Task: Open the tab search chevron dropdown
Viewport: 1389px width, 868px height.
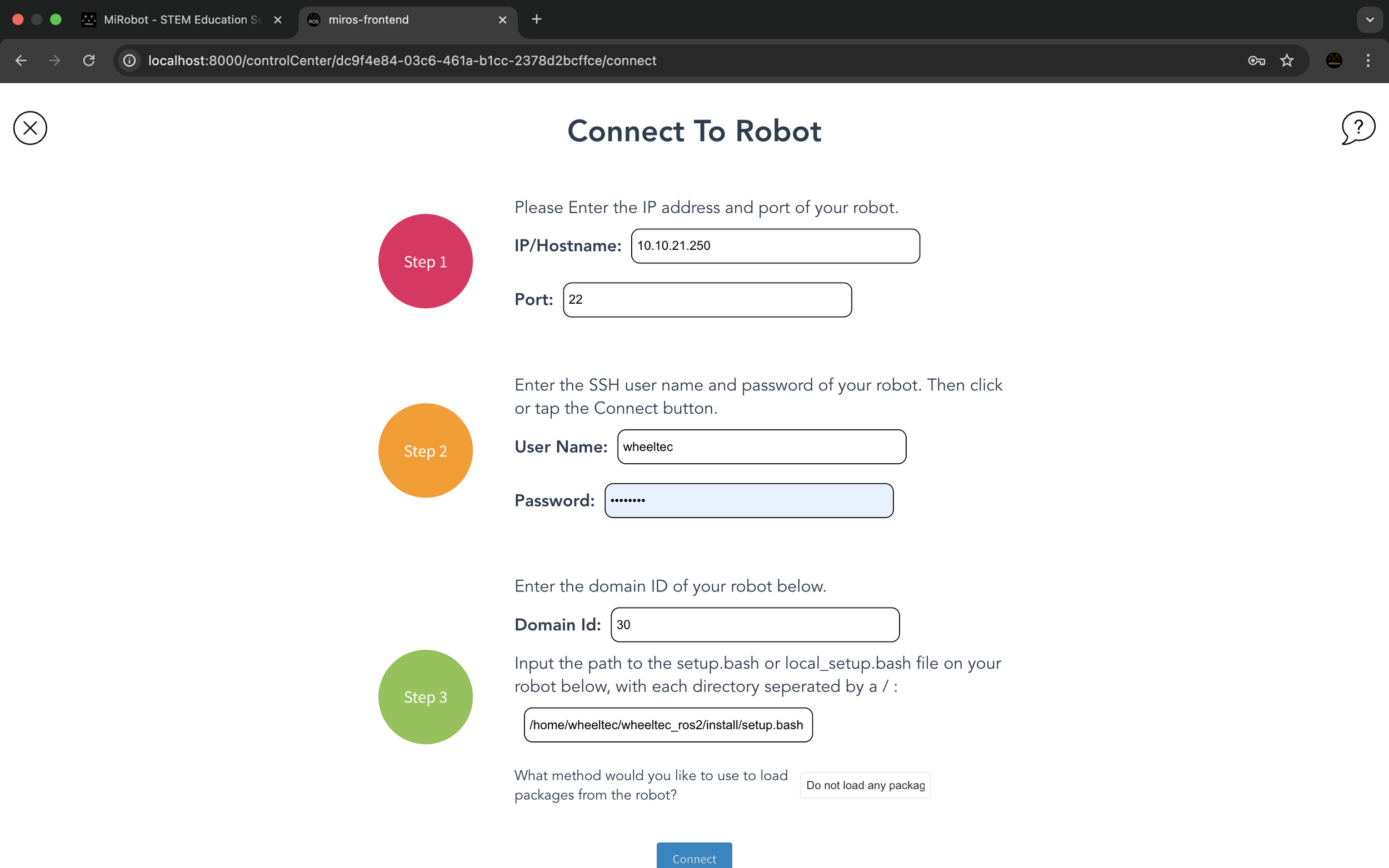Action: (x=1370, y=19)
